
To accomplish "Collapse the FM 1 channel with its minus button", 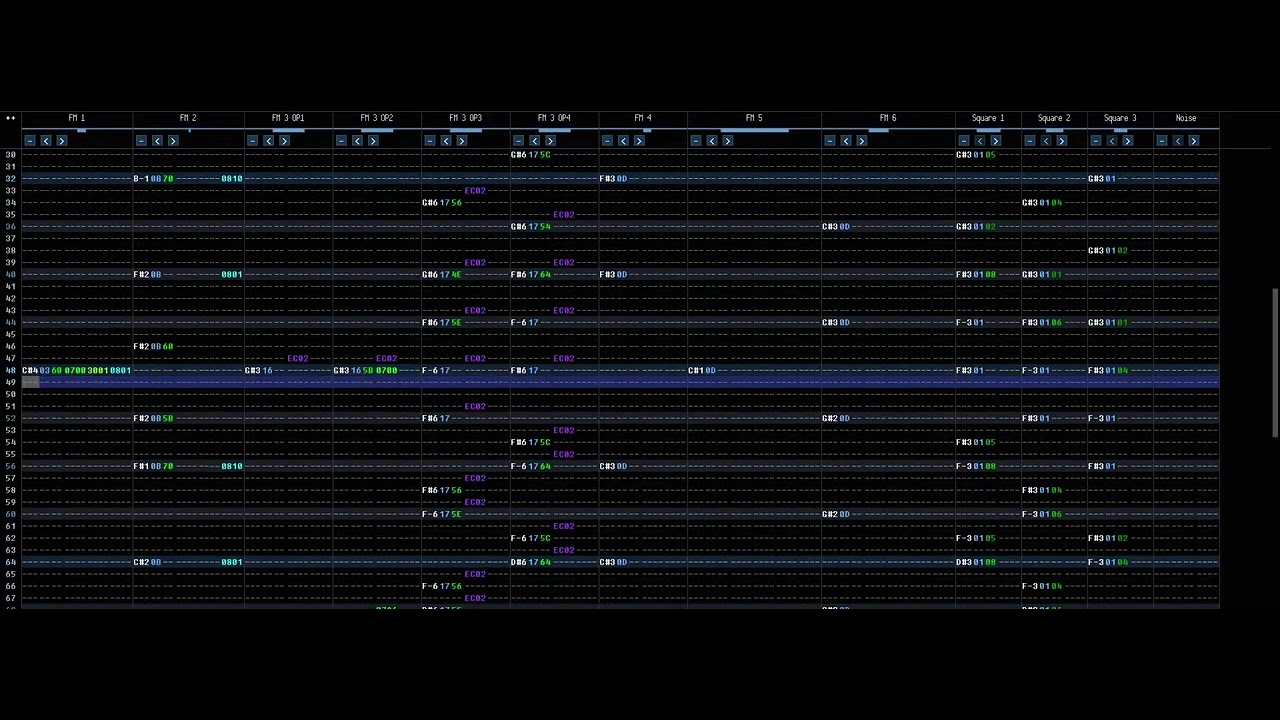I will point(30,141).
